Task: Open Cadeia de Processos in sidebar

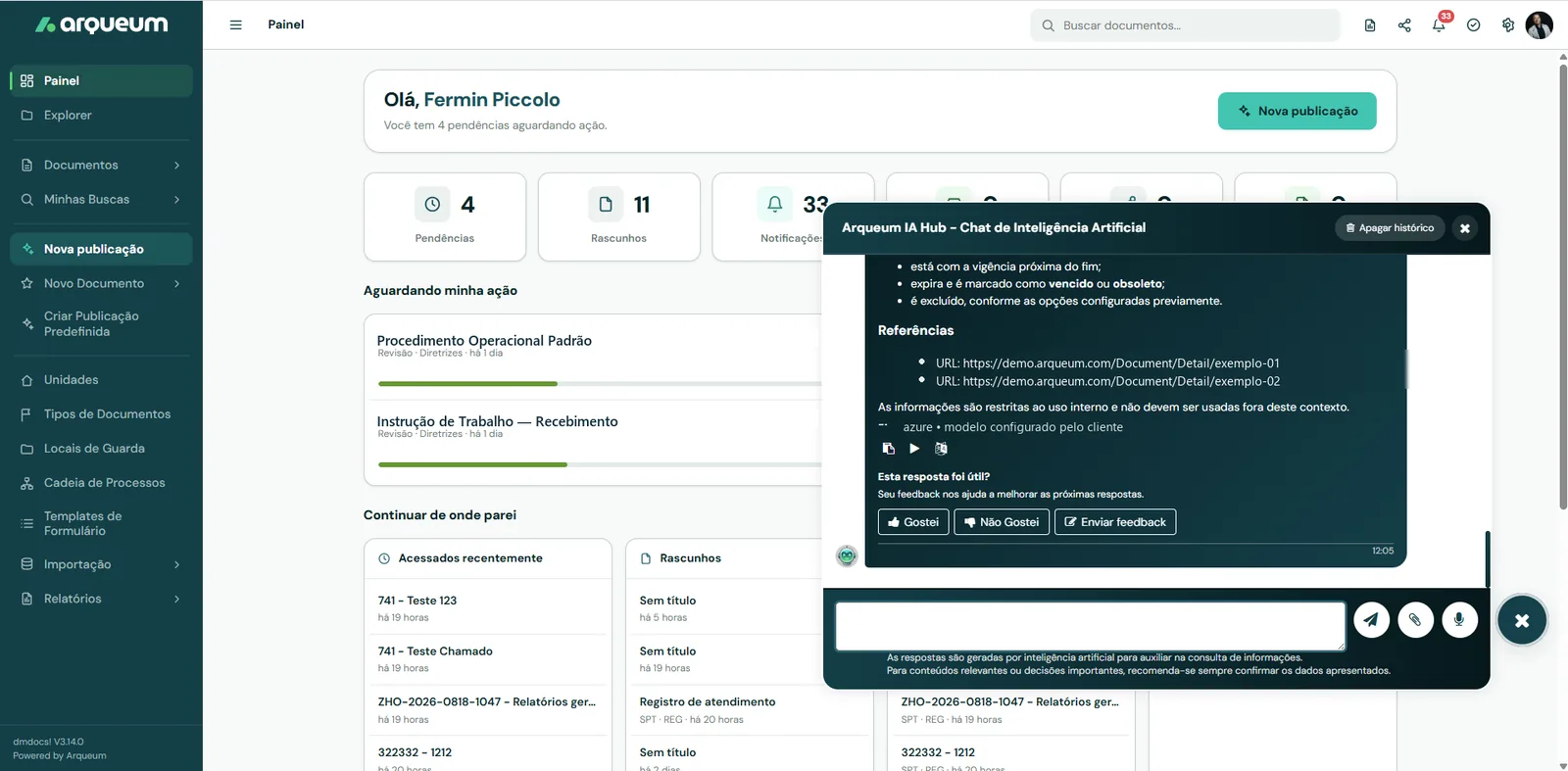Action: coord(101,482)
